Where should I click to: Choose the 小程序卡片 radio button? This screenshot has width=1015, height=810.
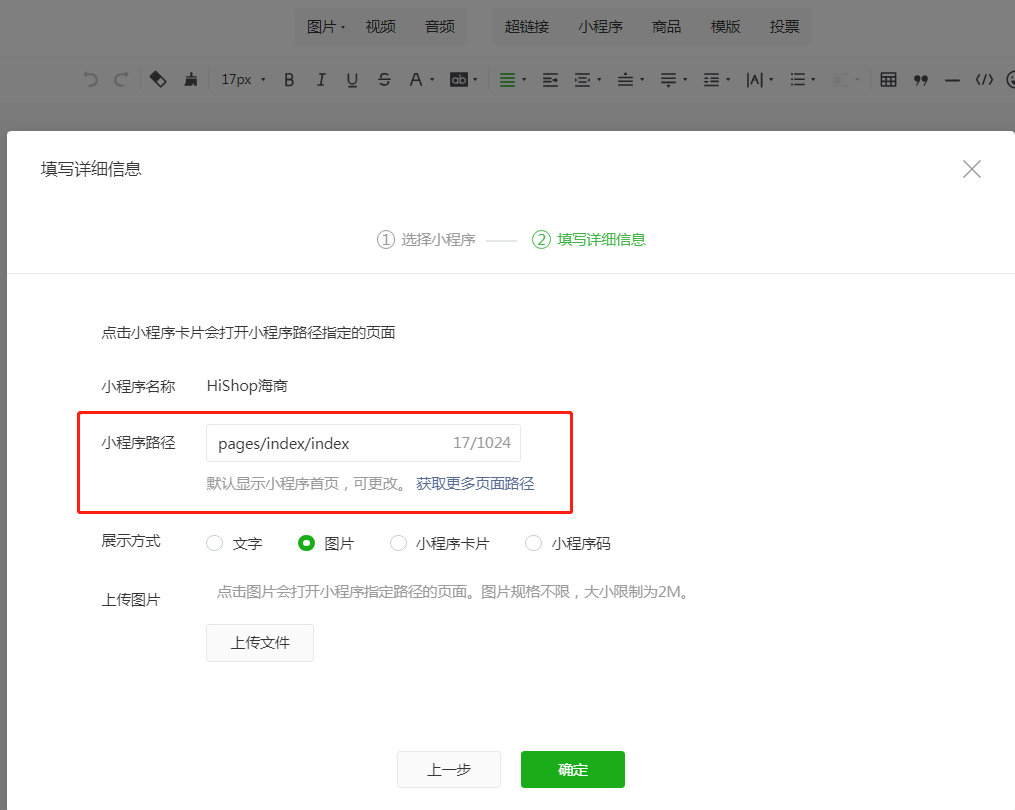coord(399,544)
